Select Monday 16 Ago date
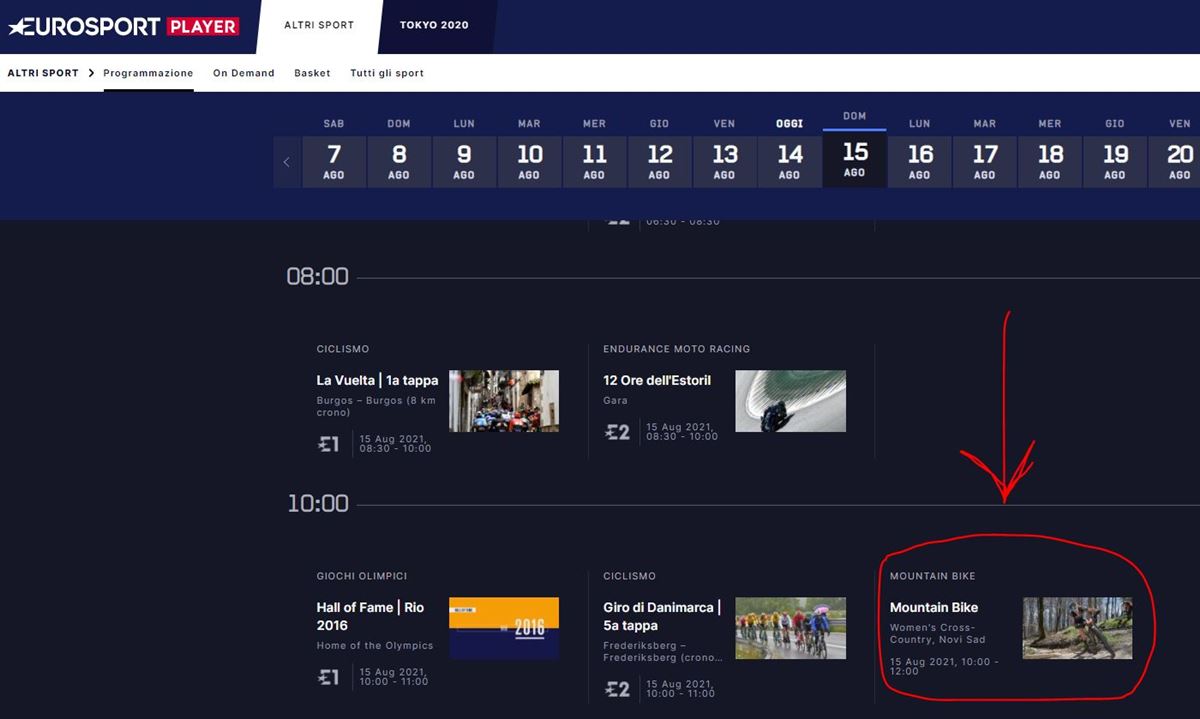Screen dimensions: 1200x719 coord(919,162)
